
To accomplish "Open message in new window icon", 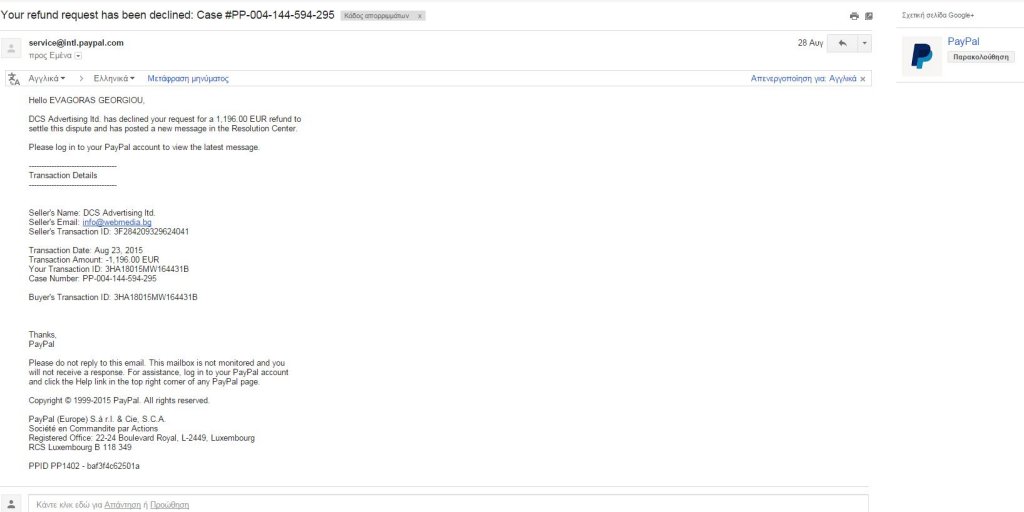I will 869,16.
